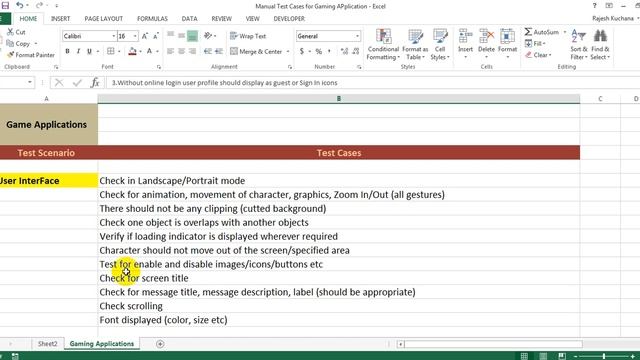640x360 pixels.
Task: Align cell text left
Action: coord(171,51)
